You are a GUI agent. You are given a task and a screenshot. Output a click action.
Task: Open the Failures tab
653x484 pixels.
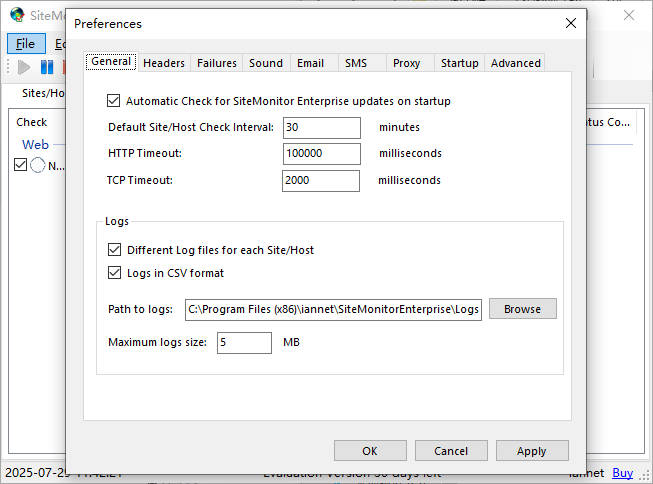217,63
